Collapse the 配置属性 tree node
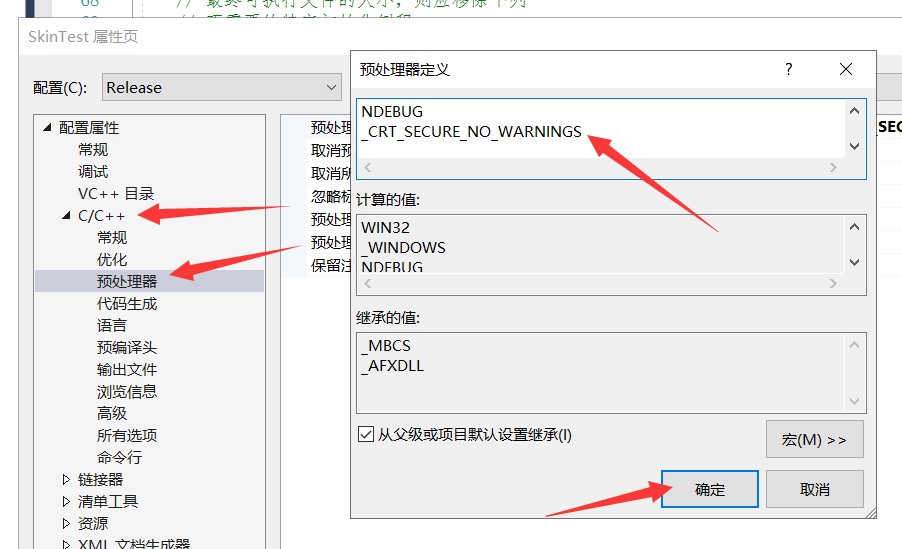Viewport: 902px width, 549px height. coord(47,127)
